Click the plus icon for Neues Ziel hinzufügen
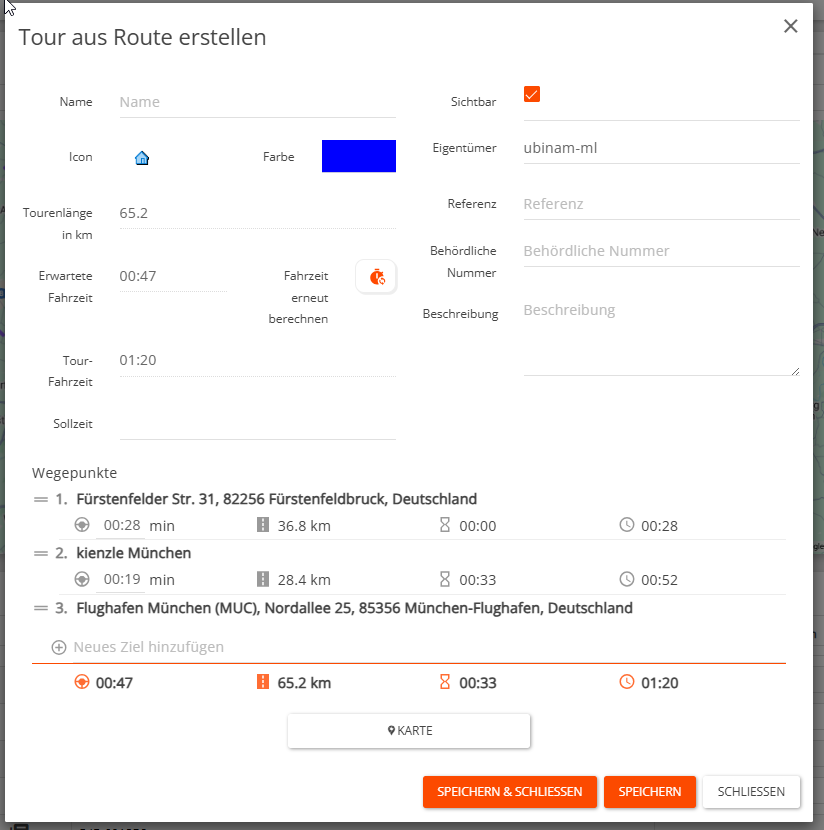This screenshot has width=824, height=830. coord(59,647)
